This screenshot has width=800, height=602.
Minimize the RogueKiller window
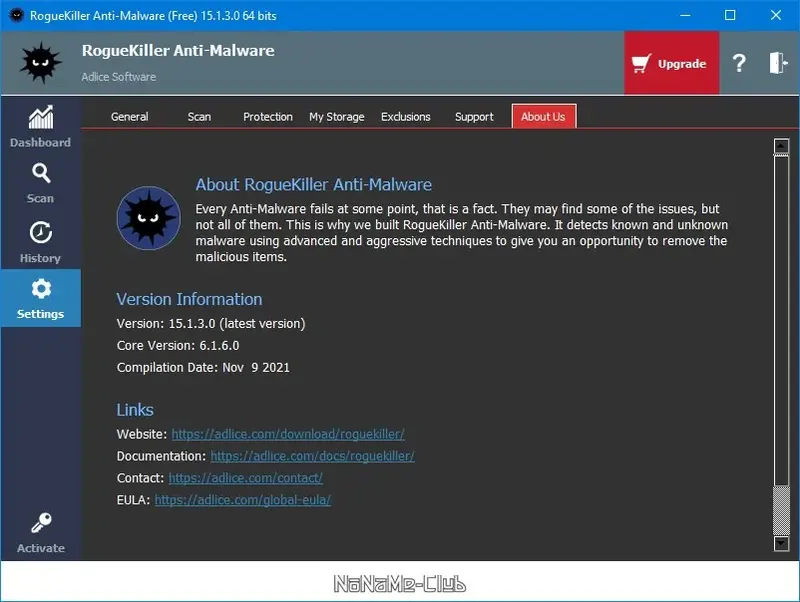click(x=685, y=15)
